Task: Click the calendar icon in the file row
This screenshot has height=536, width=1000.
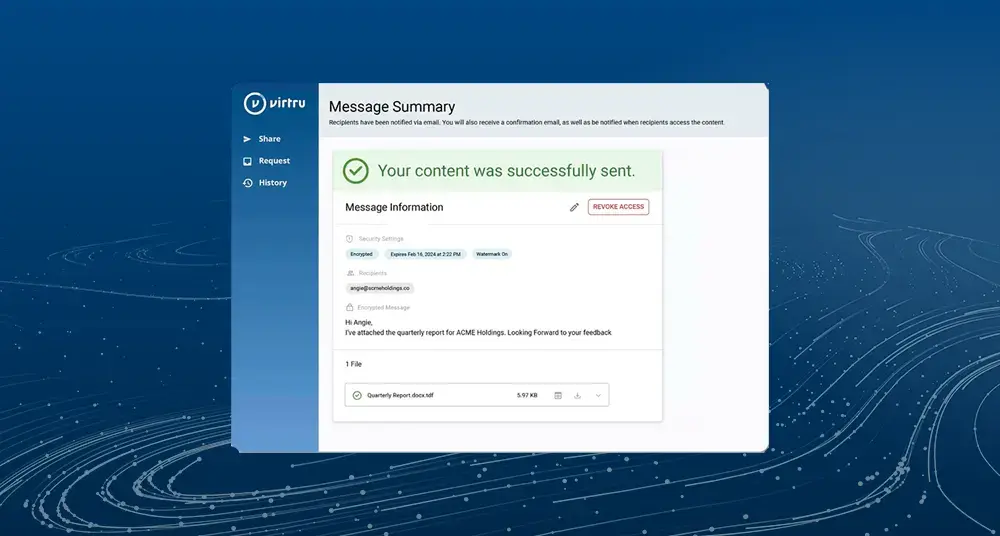Action: pos(558,395)
